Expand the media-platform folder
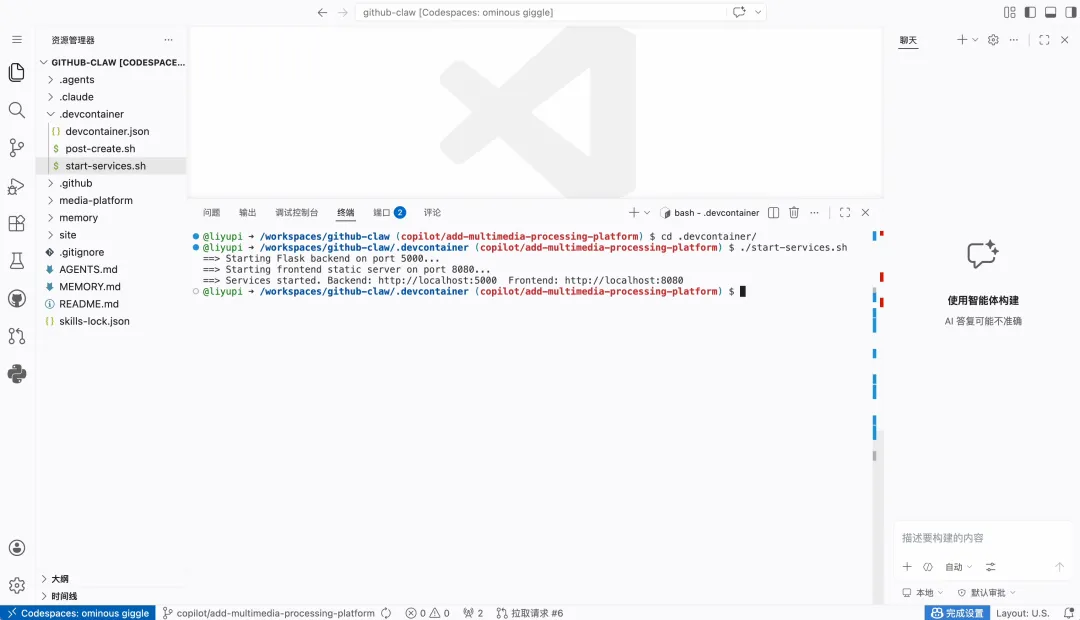1080x620 pixels. pos(95,200)
